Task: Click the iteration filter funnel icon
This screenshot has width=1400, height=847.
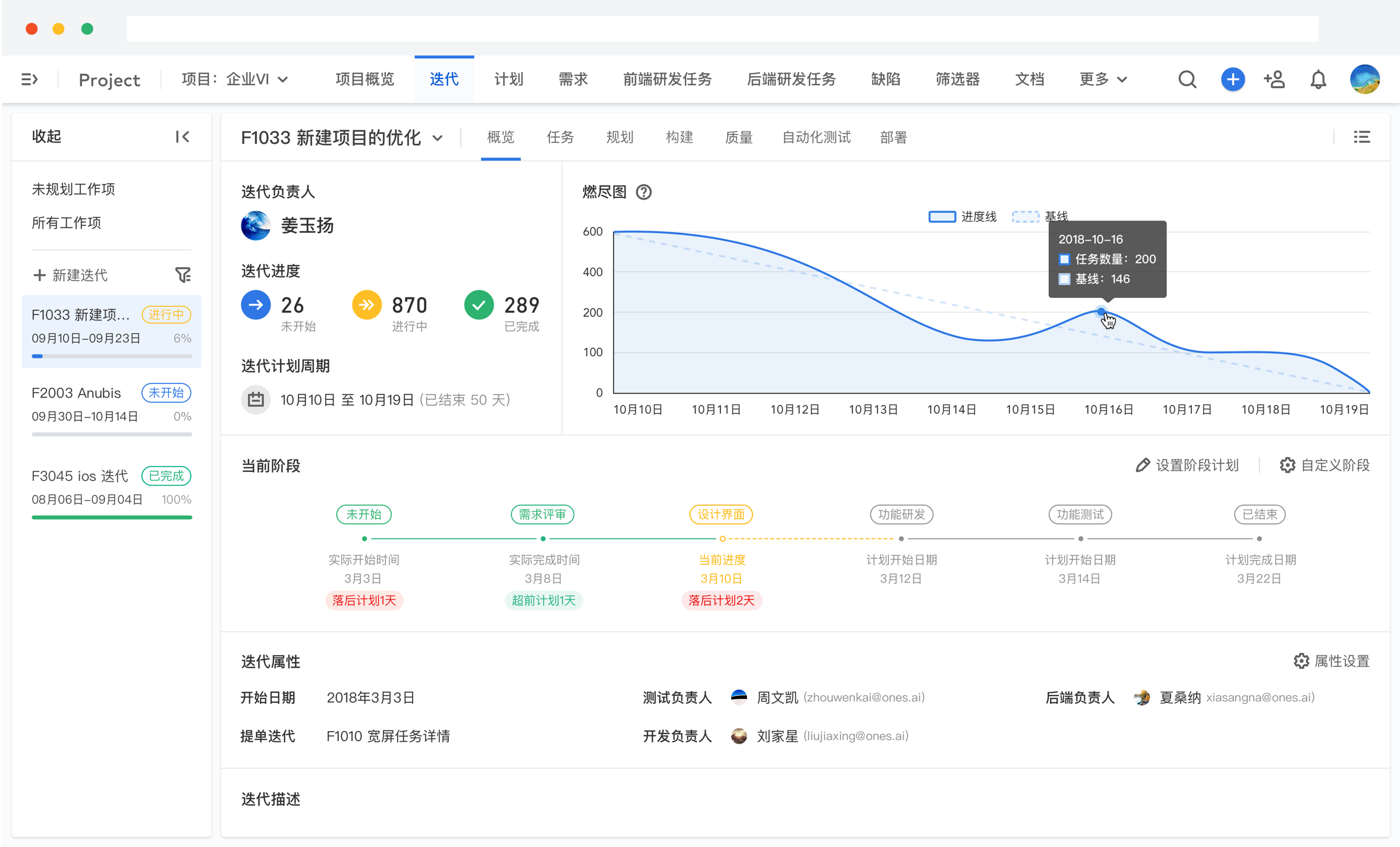Action: tap(183, 275)
